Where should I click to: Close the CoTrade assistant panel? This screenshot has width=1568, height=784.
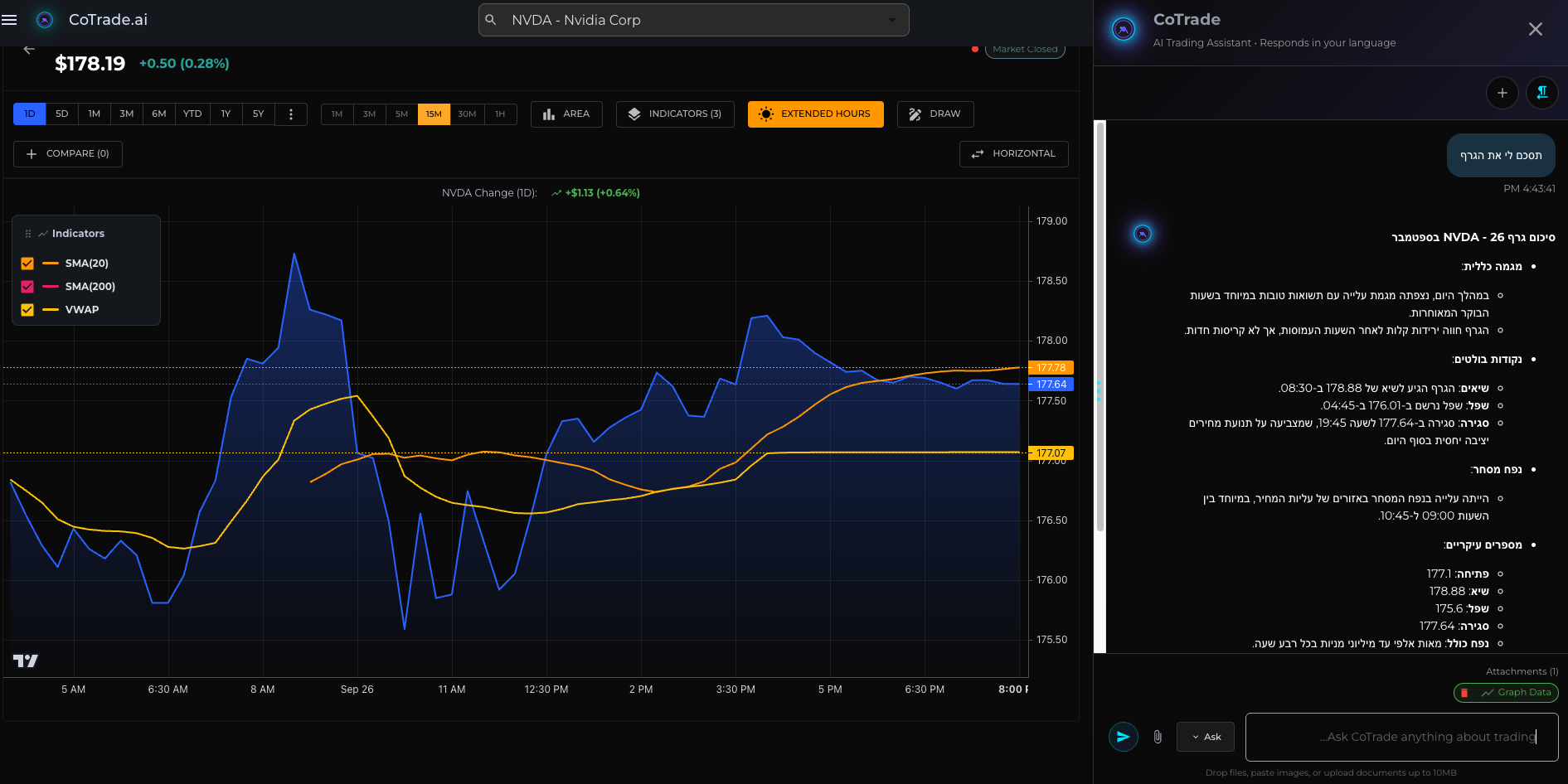tap(1536, 29)
